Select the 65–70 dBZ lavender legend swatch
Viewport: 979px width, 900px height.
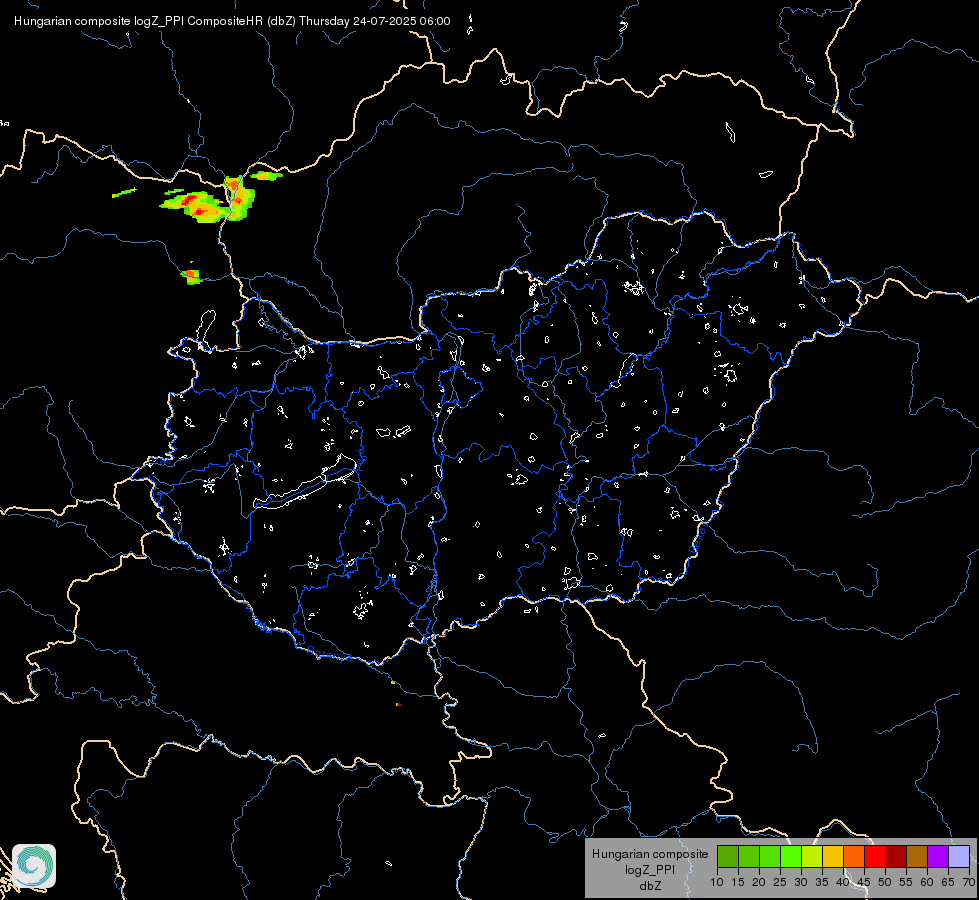point(959,856)
